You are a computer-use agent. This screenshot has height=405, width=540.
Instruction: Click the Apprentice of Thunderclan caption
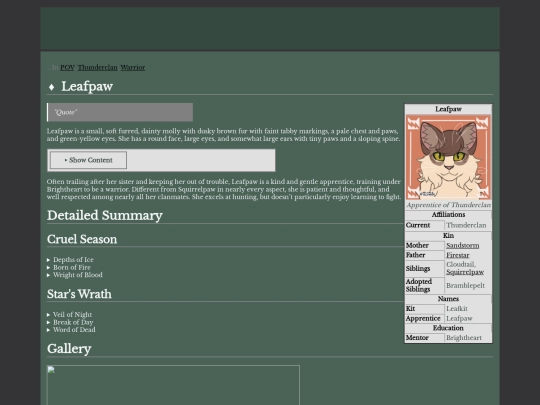coord(448,205)
